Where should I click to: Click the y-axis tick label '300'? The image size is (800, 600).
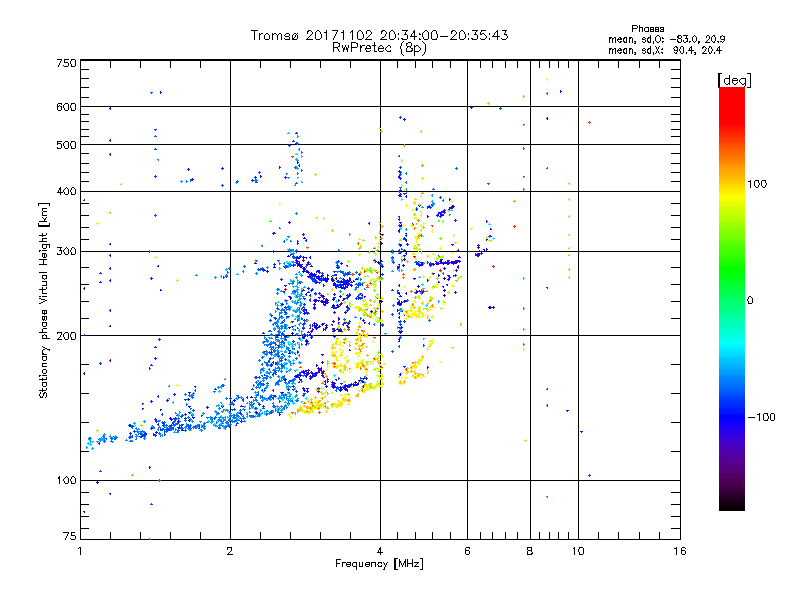coord(66,252)
